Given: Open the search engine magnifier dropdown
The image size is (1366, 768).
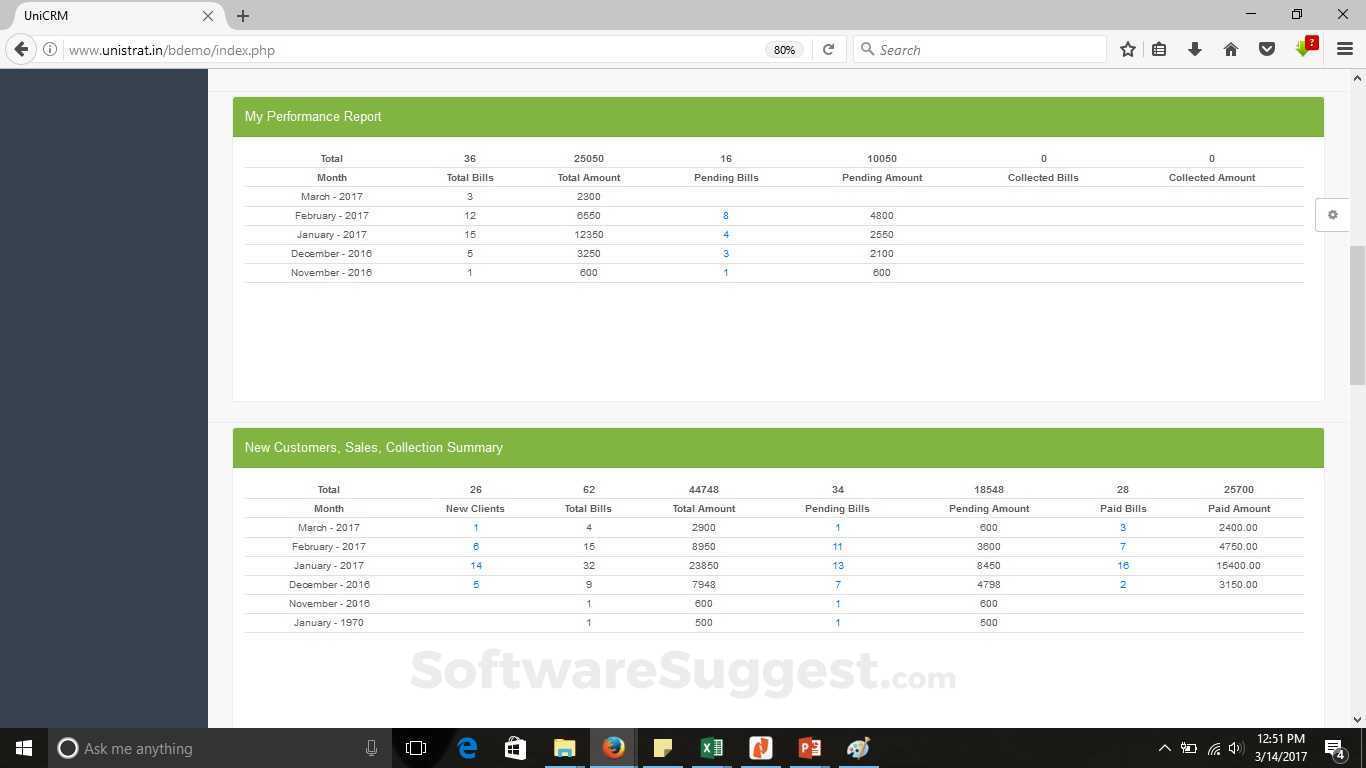Looking at the screenshot, I should point(867,49).
